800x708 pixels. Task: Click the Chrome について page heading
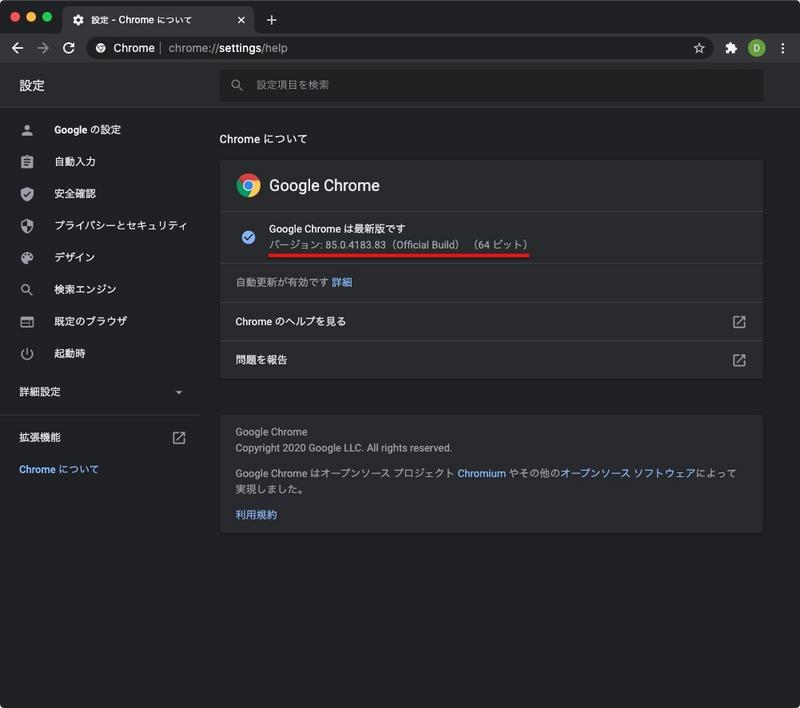[263, 139]
